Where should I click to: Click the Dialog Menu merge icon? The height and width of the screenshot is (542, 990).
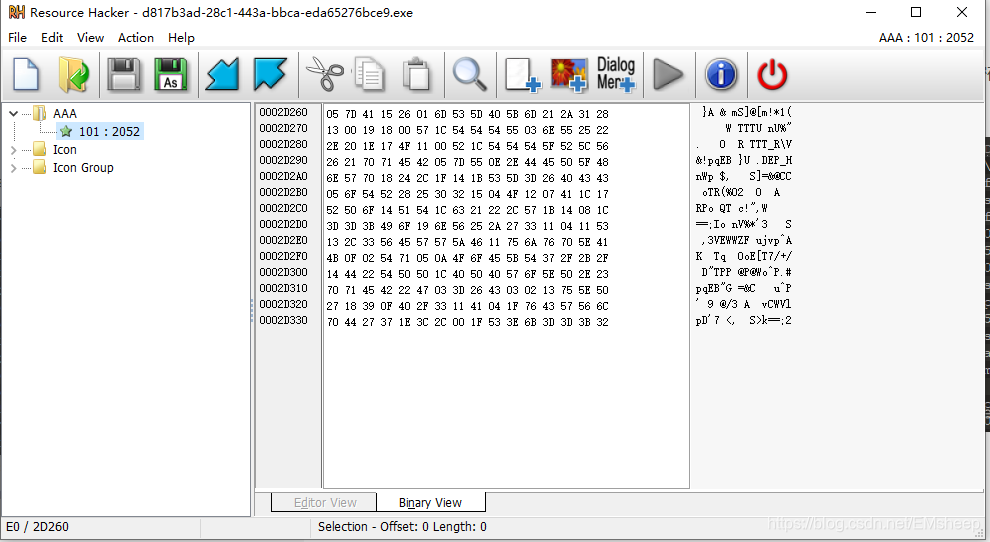[x=616, y=75]
